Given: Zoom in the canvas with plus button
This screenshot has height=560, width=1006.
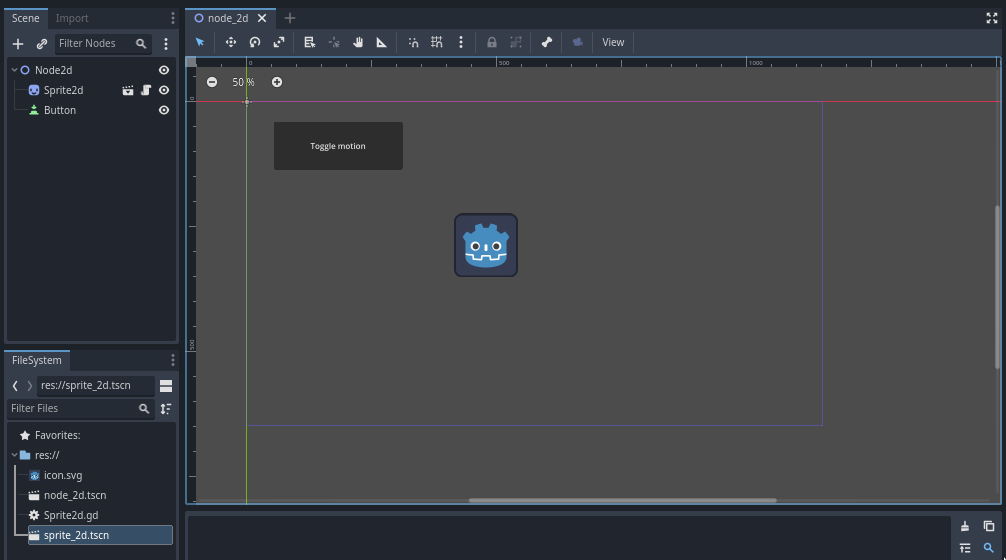Looking at the screenshot, I should (x=277, y=82).
